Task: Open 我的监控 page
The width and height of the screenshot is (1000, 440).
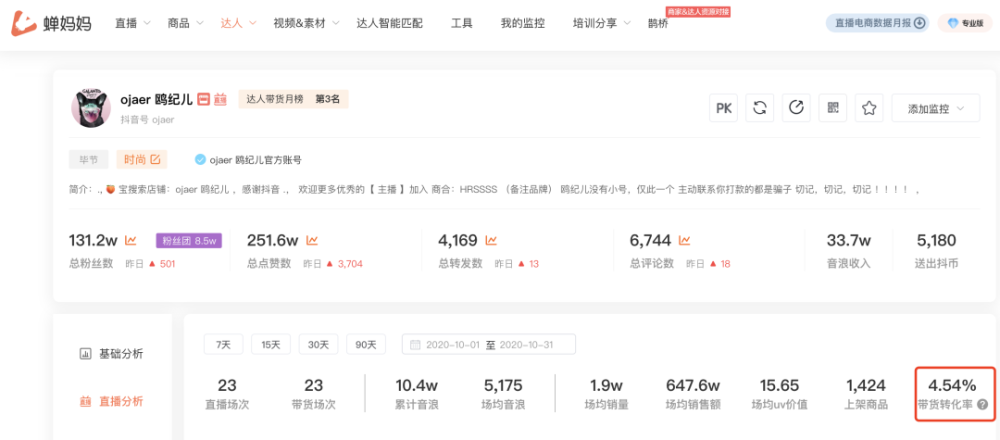Action: (x=523, y=24)
